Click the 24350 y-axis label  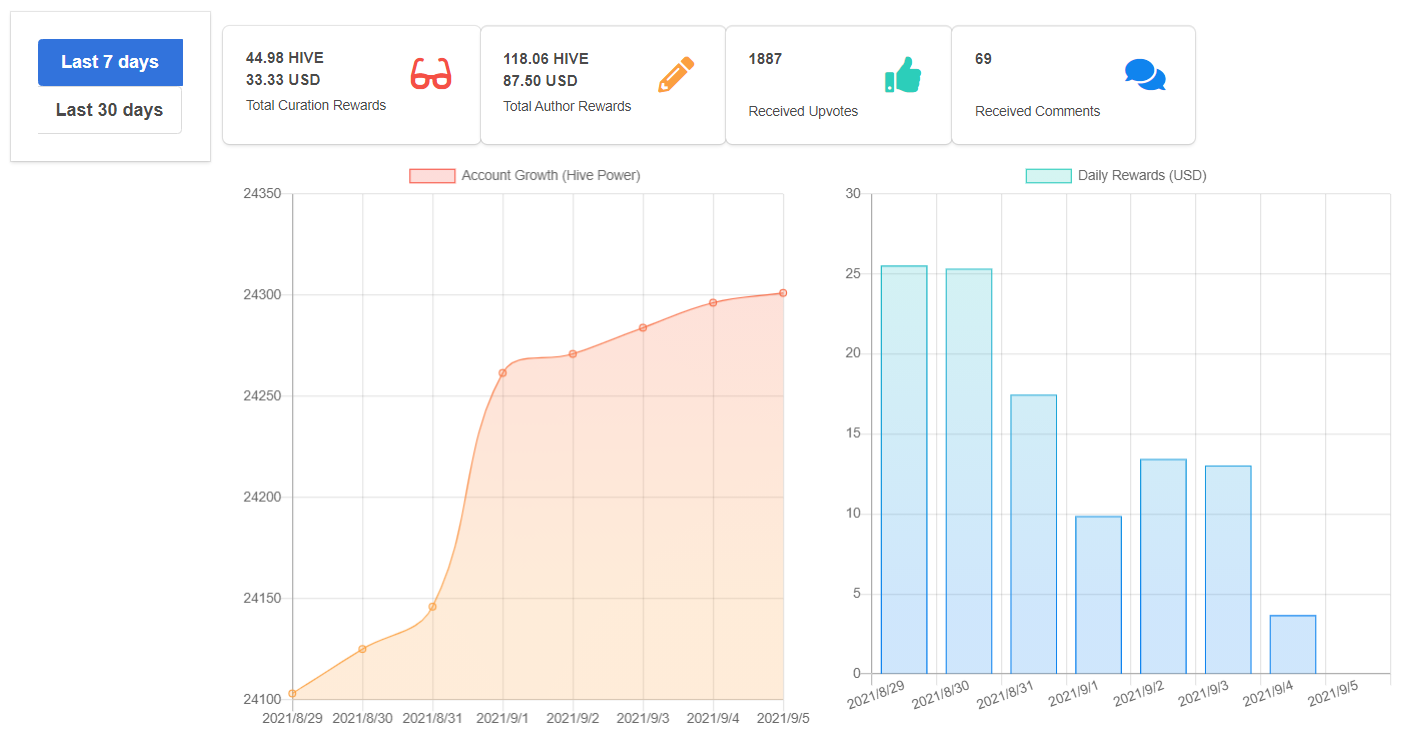click(262, 194)
